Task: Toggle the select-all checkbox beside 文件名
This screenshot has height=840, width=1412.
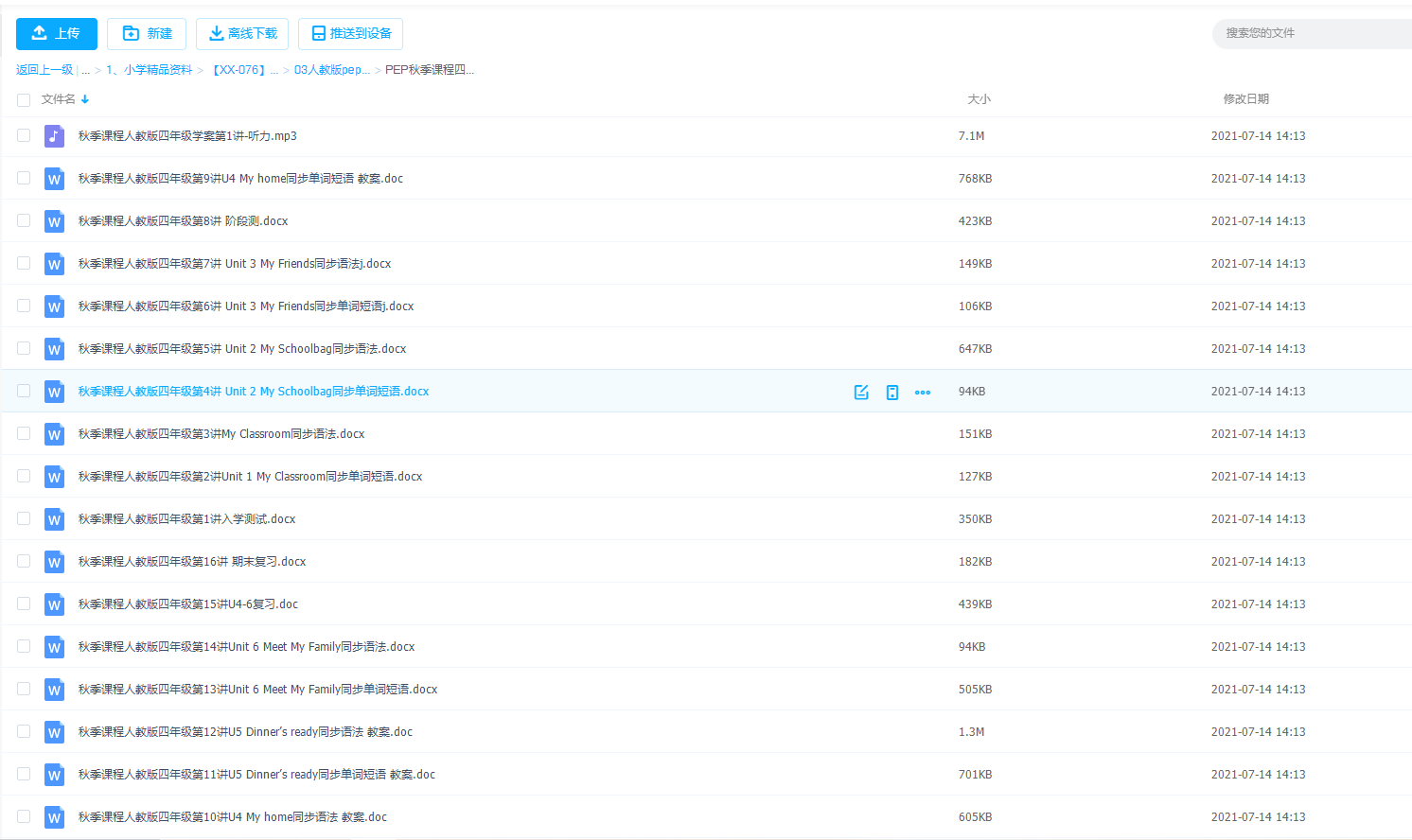Action: 24,99
